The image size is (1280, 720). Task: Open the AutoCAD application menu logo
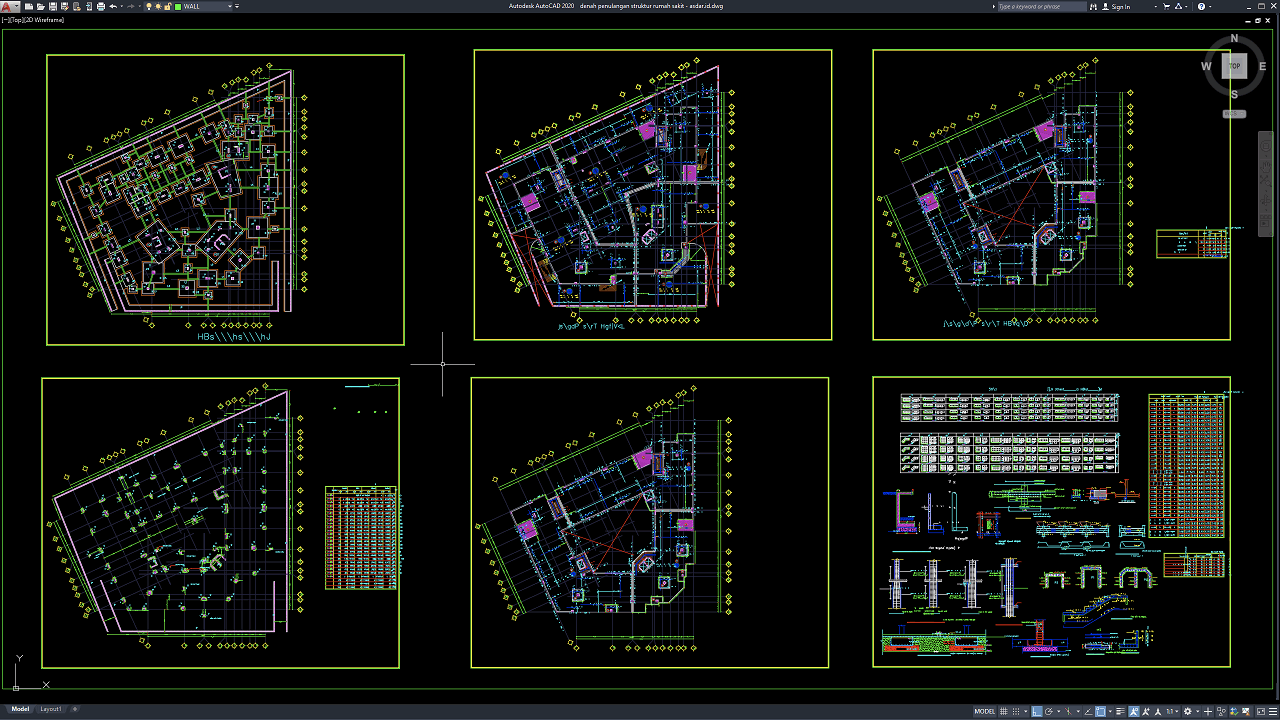click(x=6, y=6)
